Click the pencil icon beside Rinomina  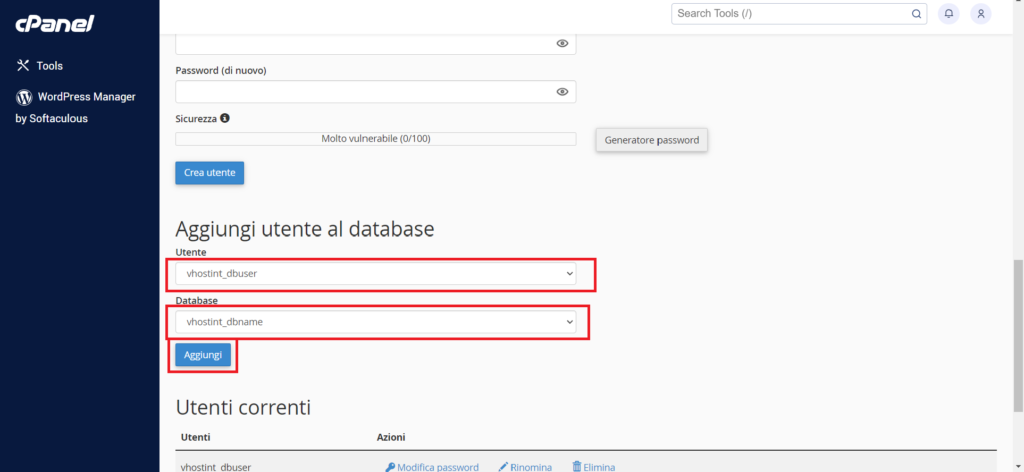503,467
